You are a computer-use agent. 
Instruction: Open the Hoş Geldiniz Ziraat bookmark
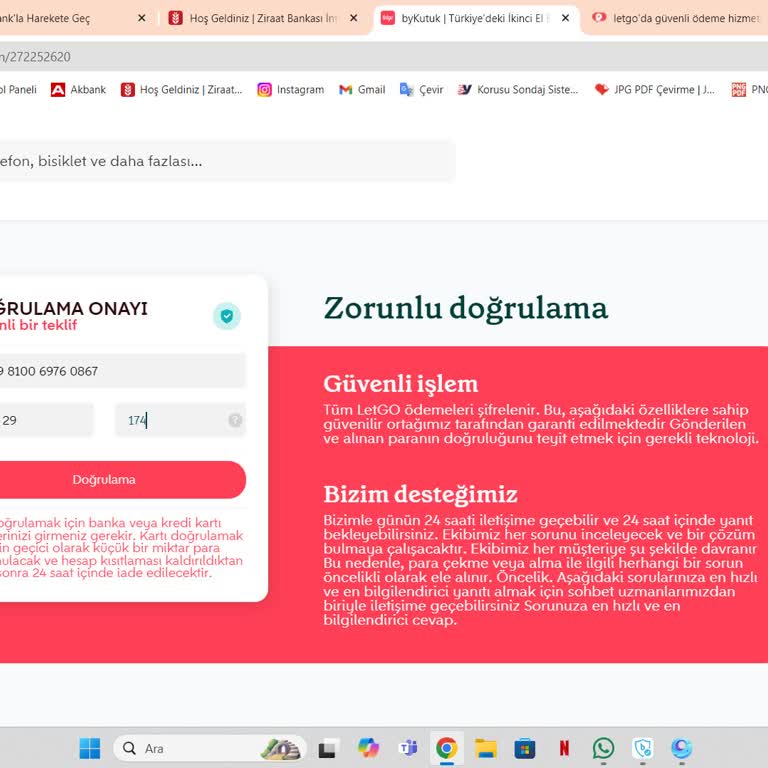(182, 90)
